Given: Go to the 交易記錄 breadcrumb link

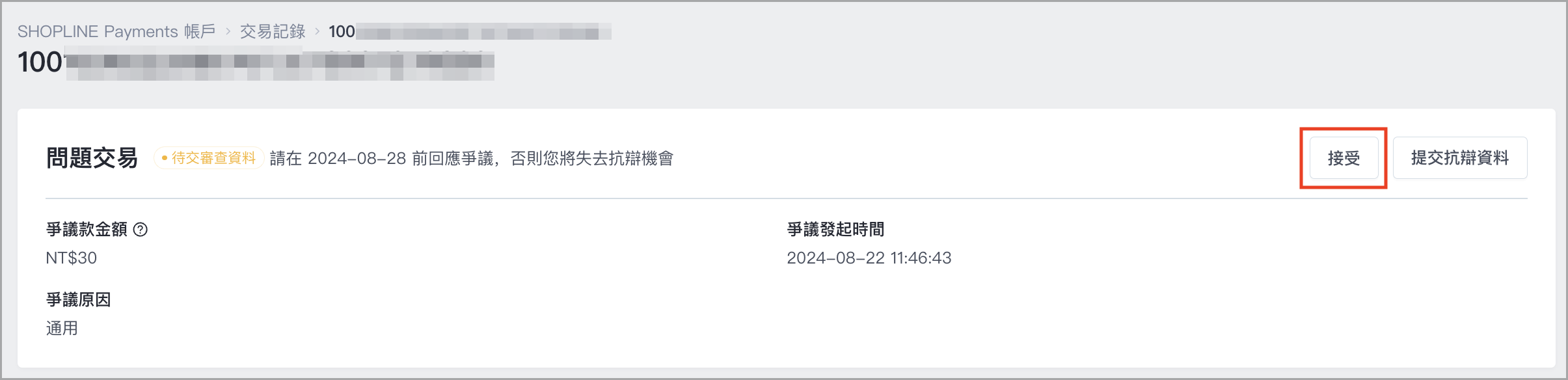Looking at the screenshot, I should [x=273, y=31].
